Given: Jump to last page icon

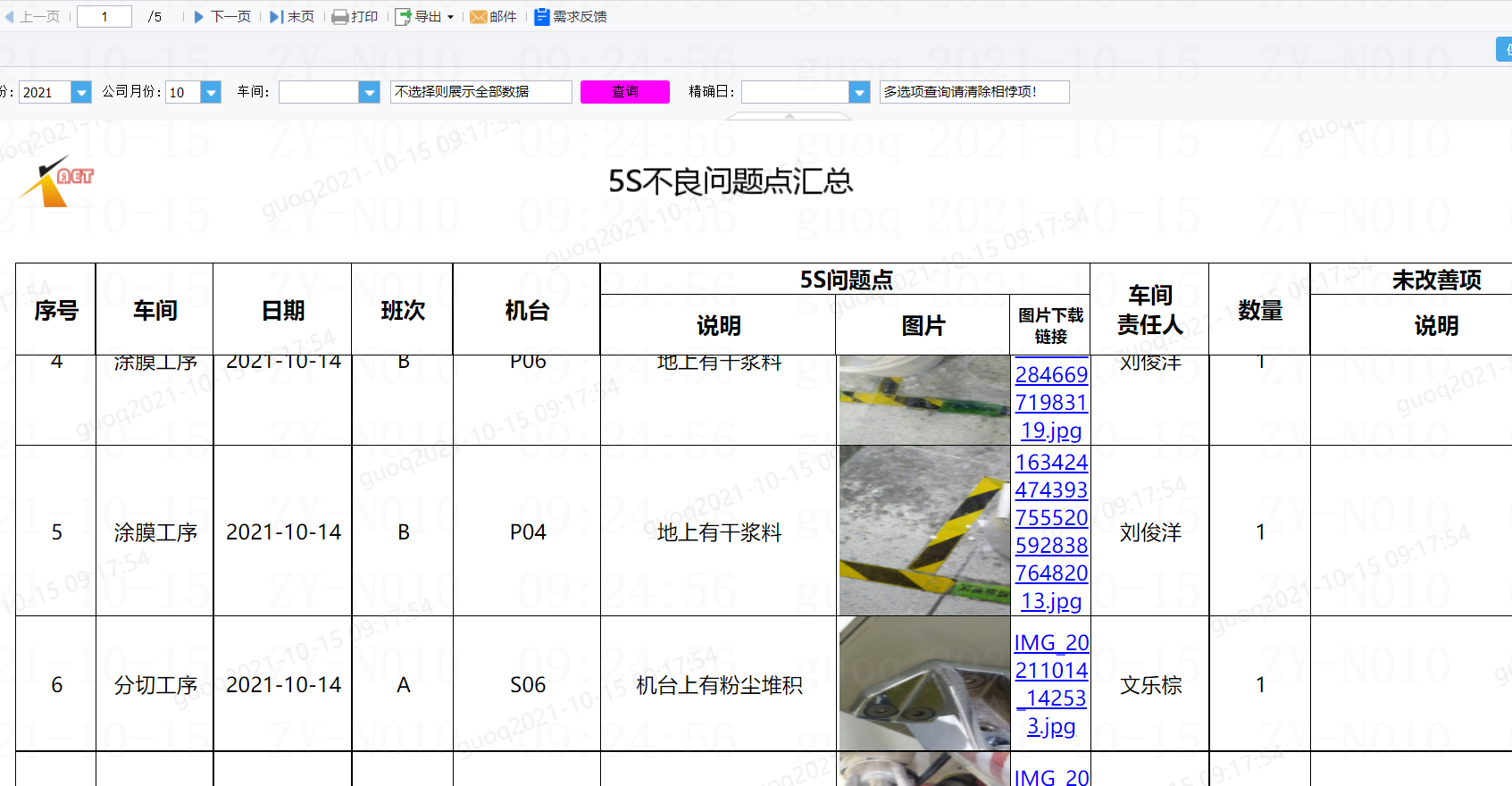Looking at the screenshot, I should (277, 17).
